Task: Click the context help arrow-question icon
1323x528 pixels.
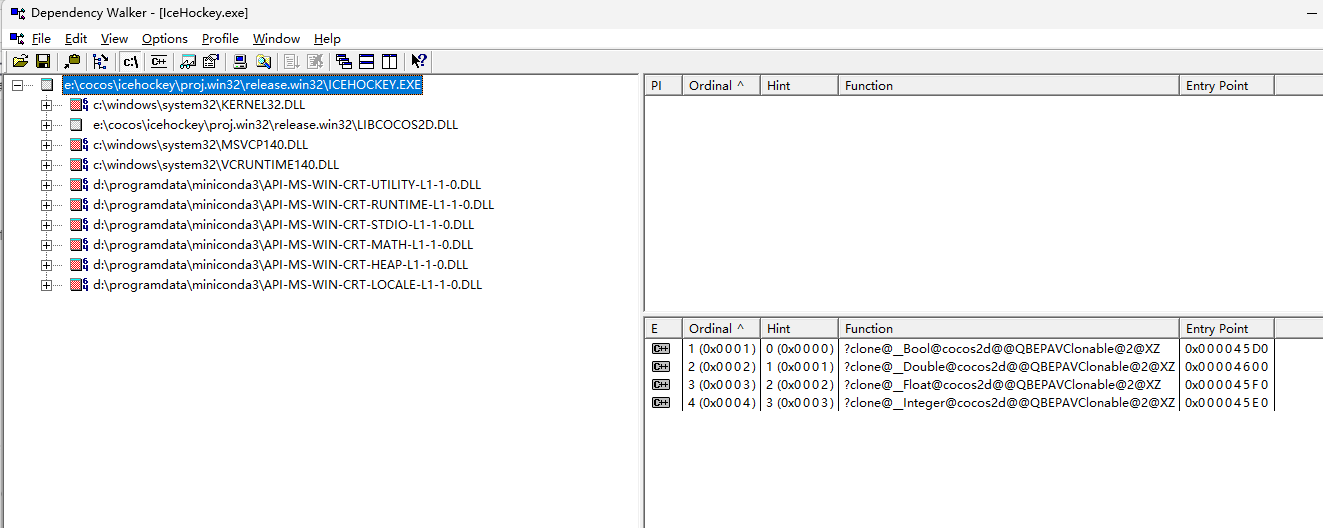Action: (x=419, y=61)
